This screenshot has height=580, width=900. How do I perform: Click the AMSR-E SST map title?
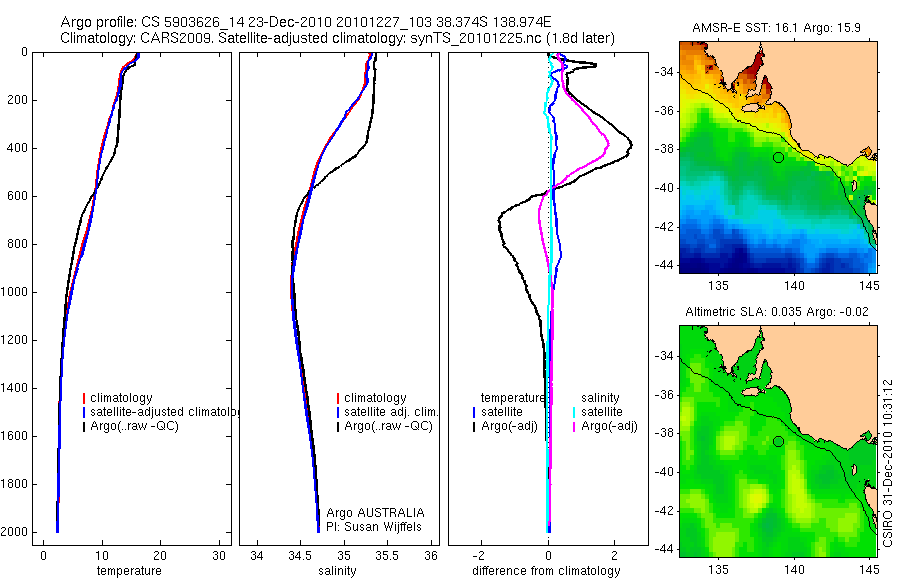click(777, 28)
